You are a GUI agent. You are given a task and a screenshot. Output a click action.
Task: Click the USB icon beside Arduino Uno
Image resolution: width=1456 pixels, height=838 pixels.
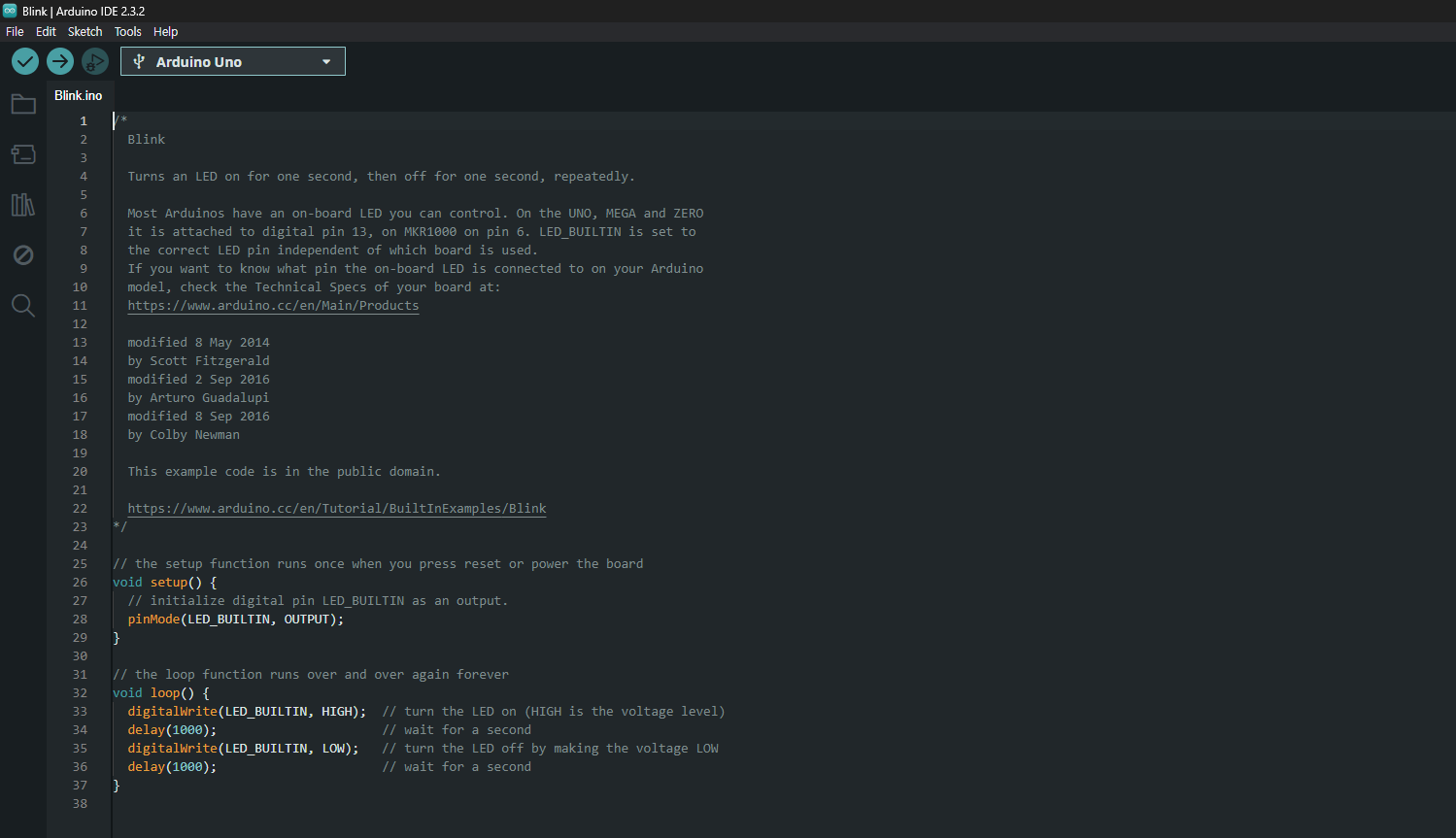coord(139,61)
